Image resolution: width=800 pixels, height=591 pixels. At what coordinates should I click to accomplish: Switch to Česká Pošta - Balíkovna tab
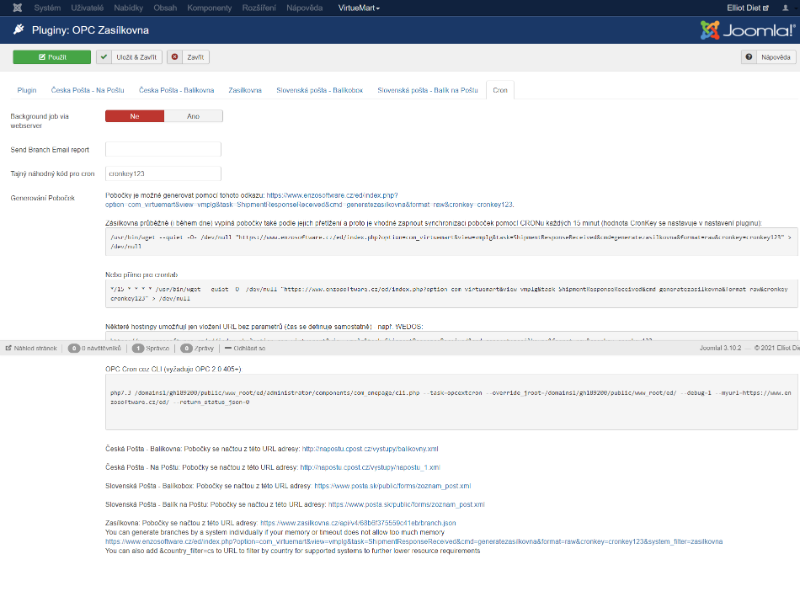tap(177, 90)
